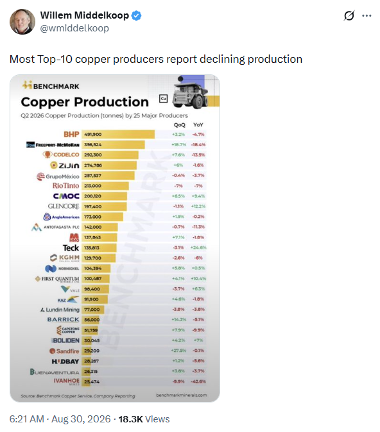
Task: Click the Benchmark logo atop the chart
Action: pyautogui.click(x=51, y=86)
